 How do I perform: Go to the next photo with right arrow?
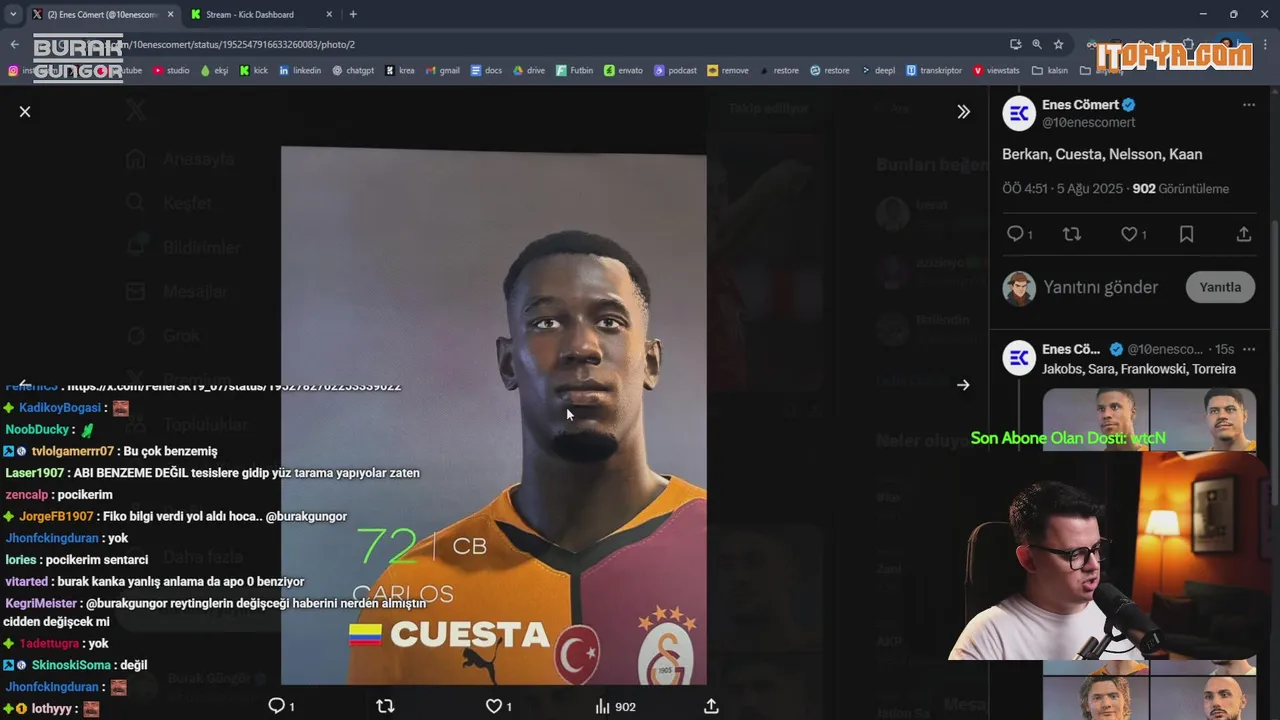(x=963, y=385)
